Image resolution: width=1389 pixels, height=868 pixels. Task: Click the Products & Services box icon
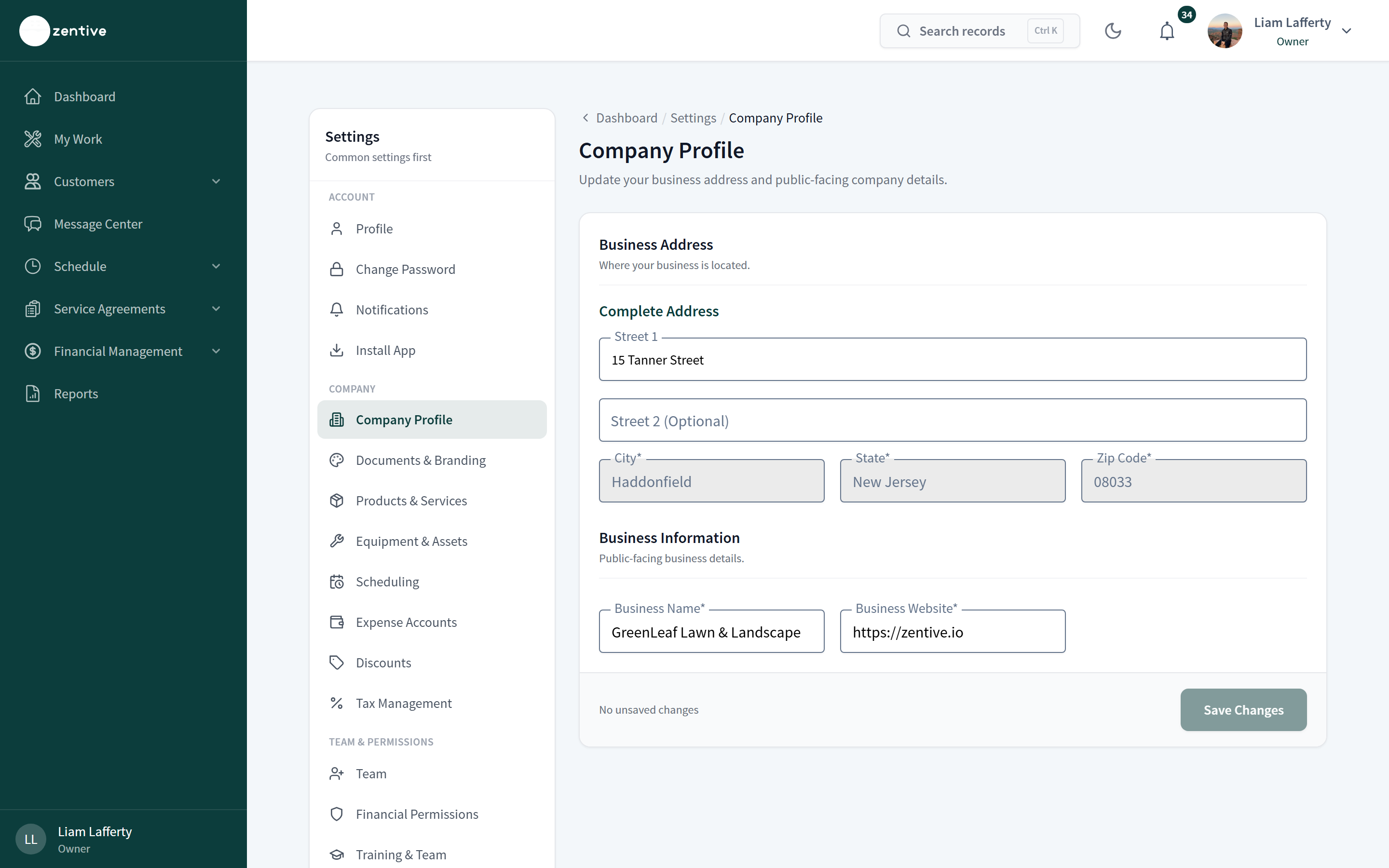(337, 501)
